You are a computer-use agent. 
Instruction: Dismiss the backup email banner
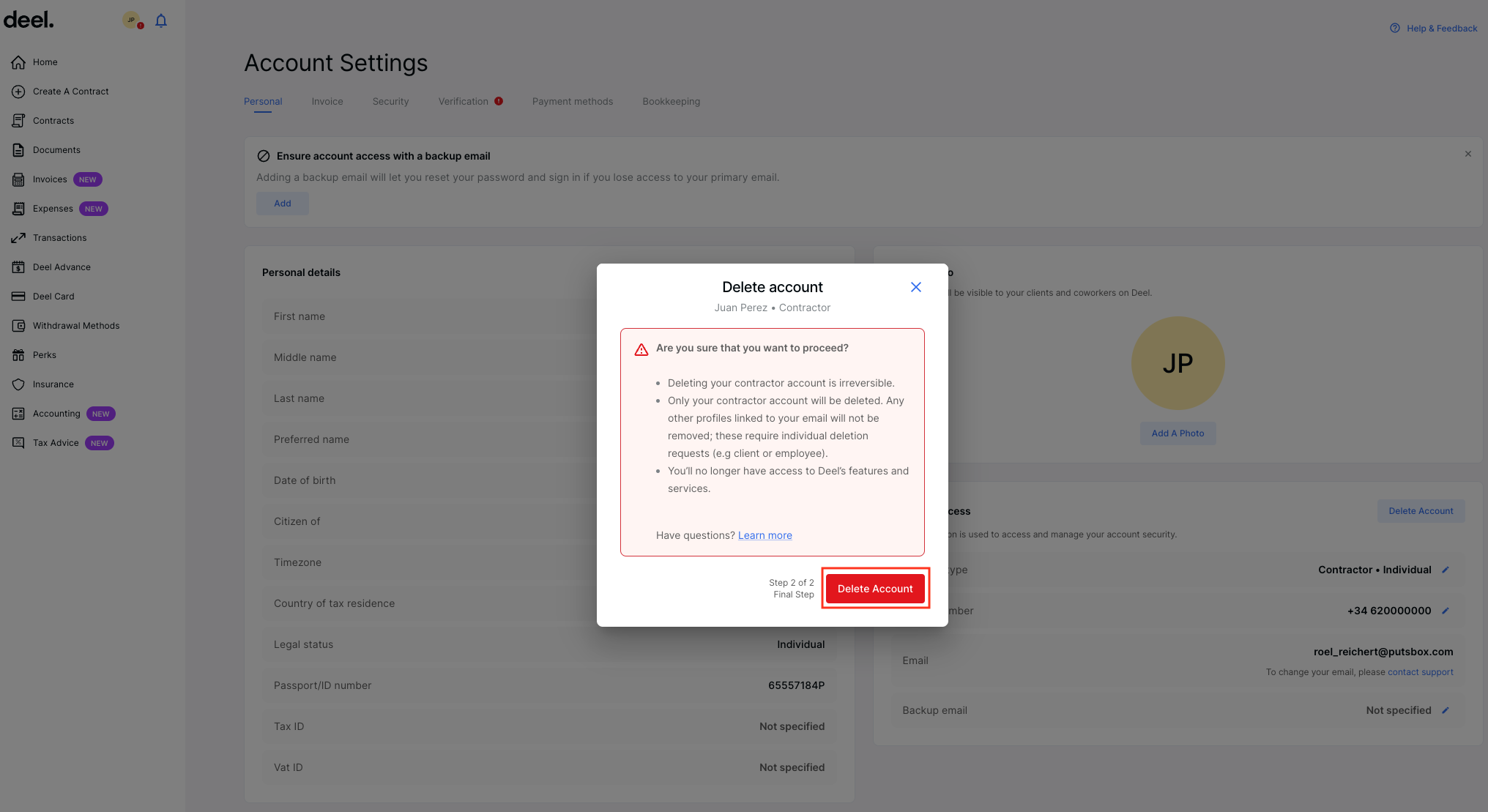[1467, 154]
